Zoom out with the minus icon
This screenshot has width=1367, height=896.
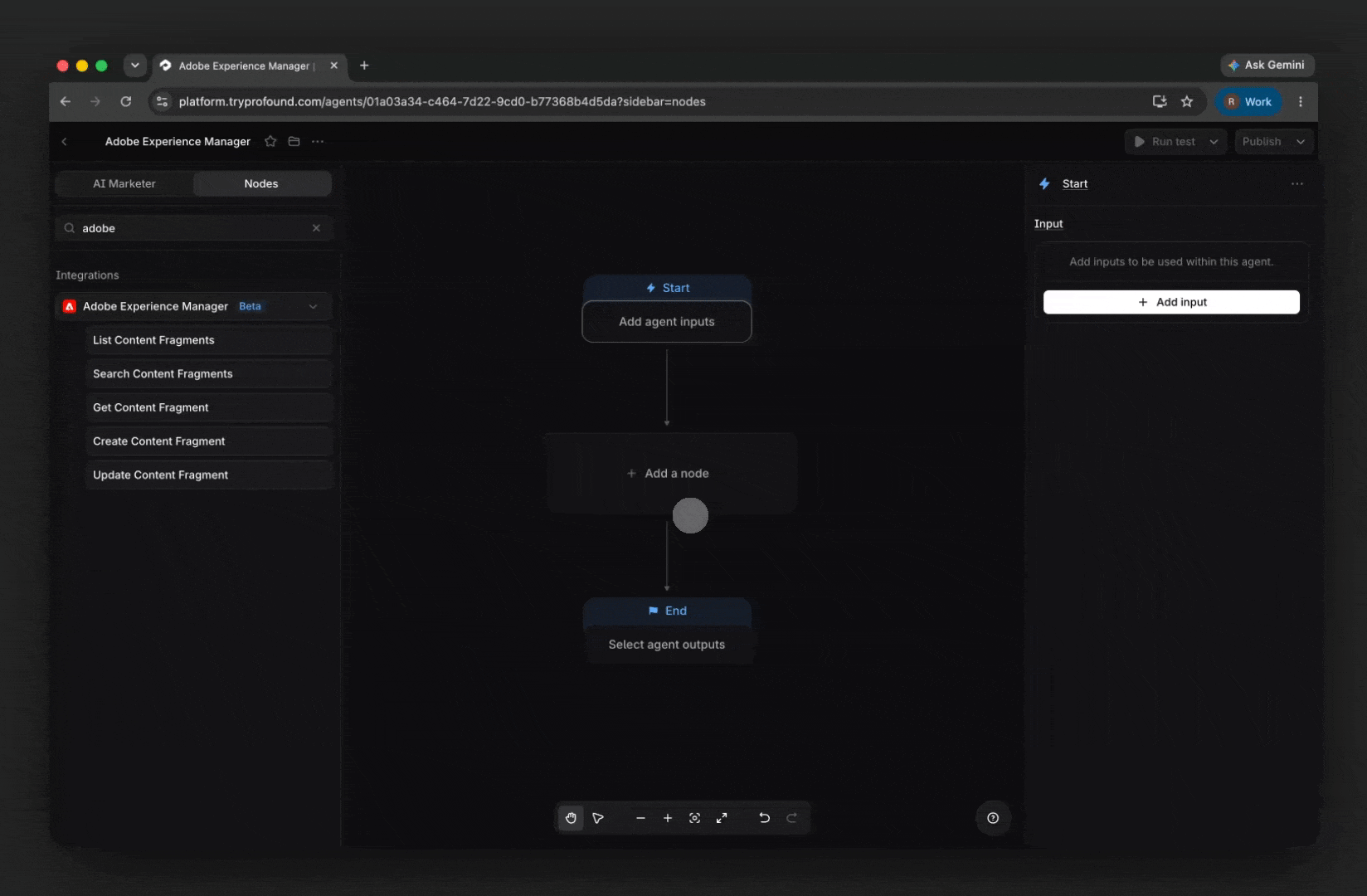point(640,818)
